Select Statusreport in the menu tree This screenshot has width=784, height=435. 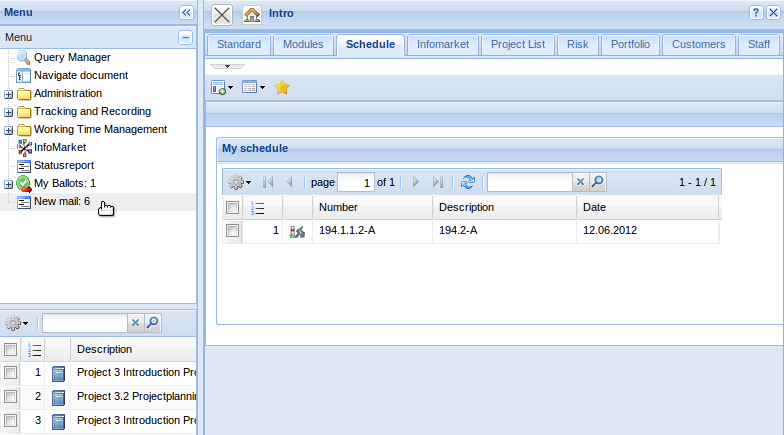point(64,166)
